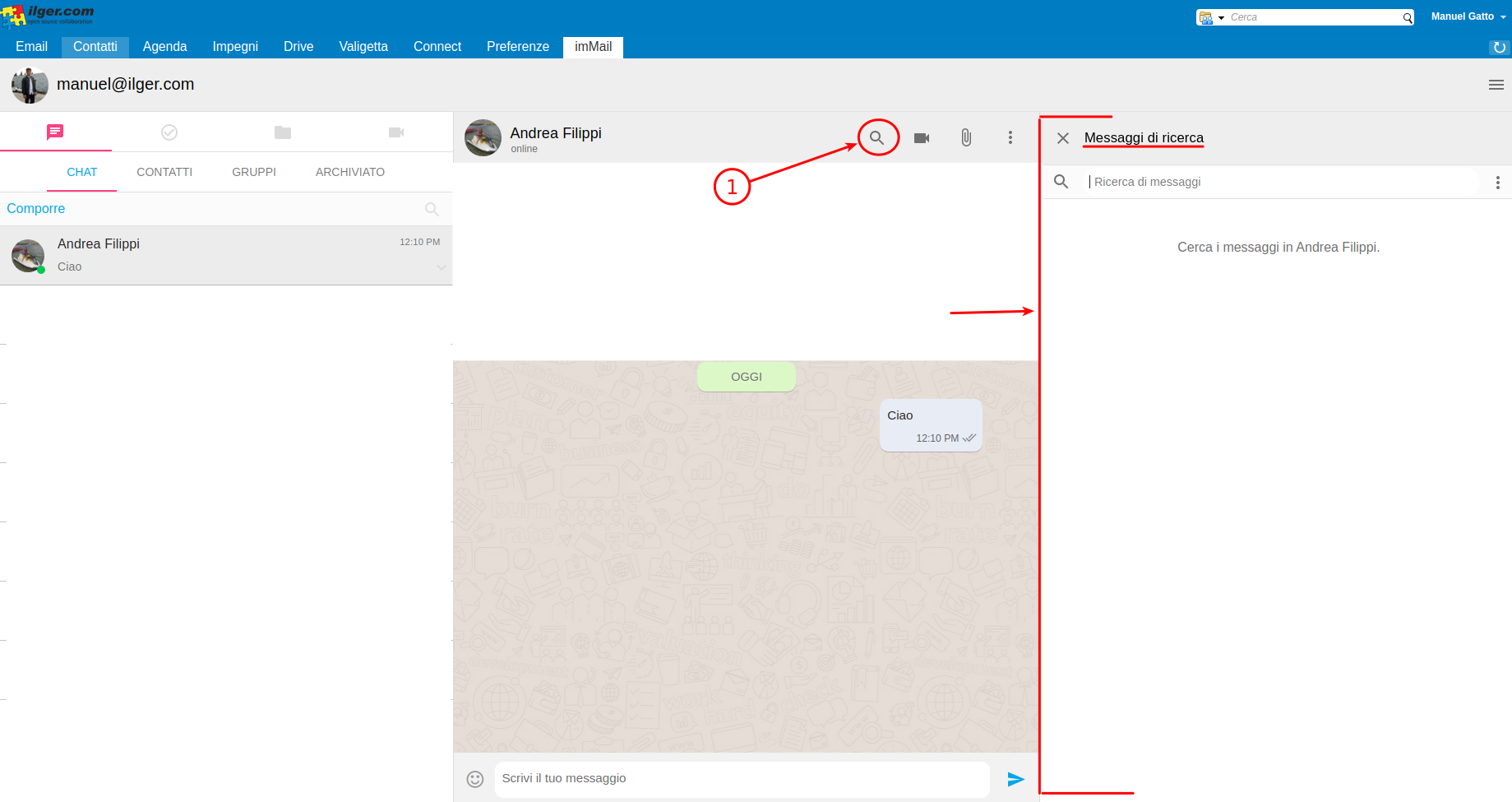The height and width of the screenshot is (802, 1512).
Task: Open the Impegni tab
Action: click(235, 47)
